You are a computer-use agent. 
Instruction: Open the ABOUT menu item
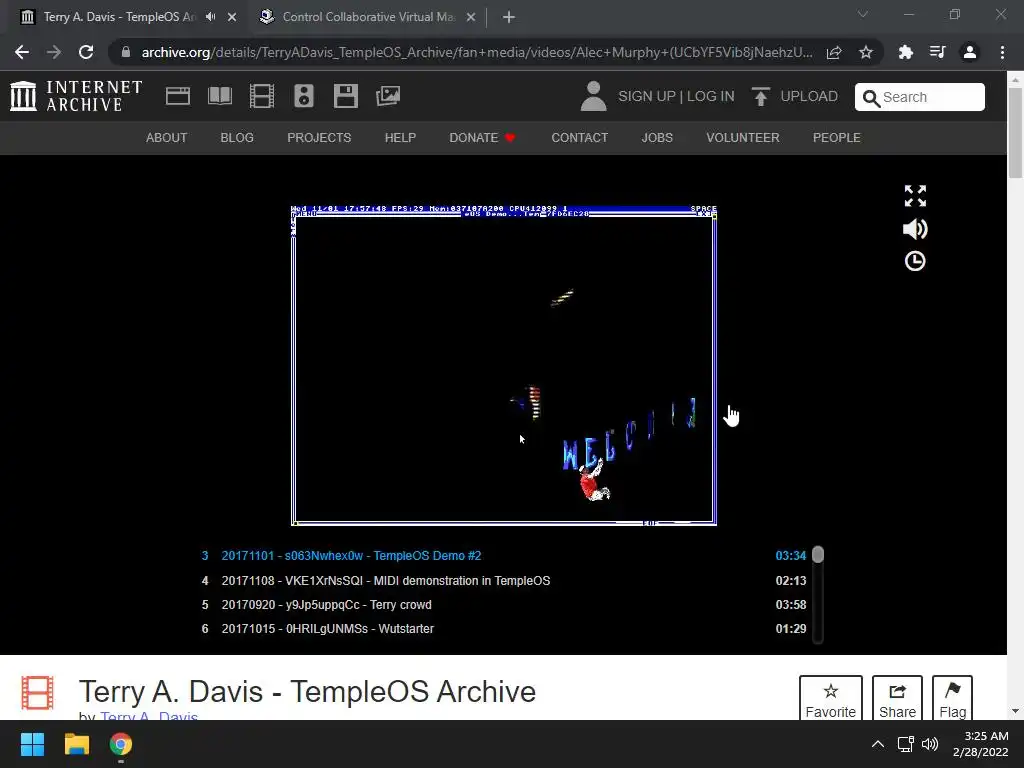click(167, 138)
